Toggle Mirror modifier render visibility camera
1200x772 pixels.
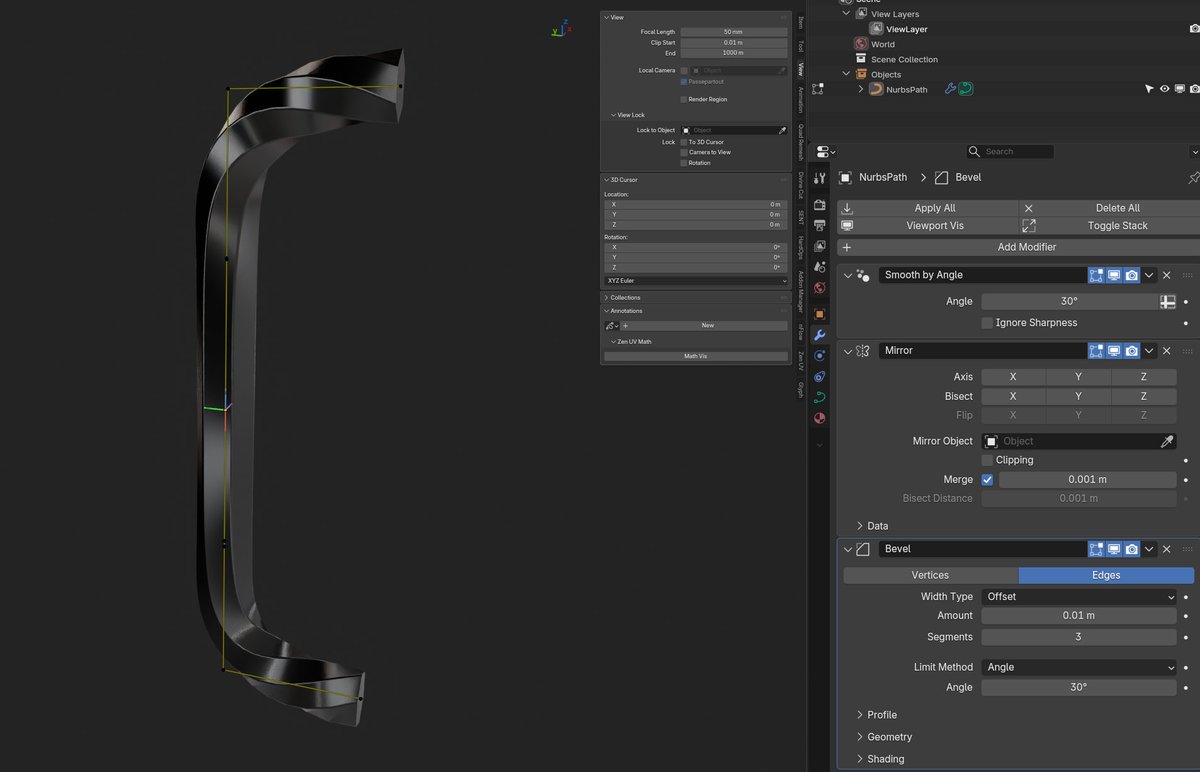click(1132, 351)
